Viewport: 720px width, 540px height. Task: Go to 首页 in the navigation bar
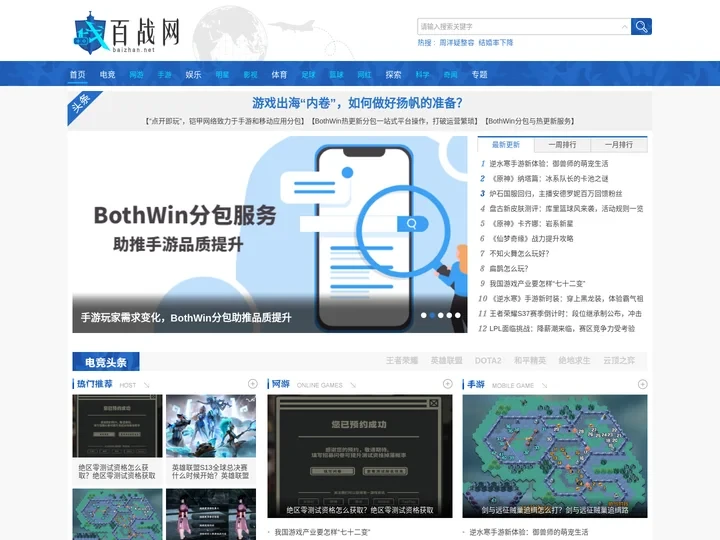[x=78, y=74]
